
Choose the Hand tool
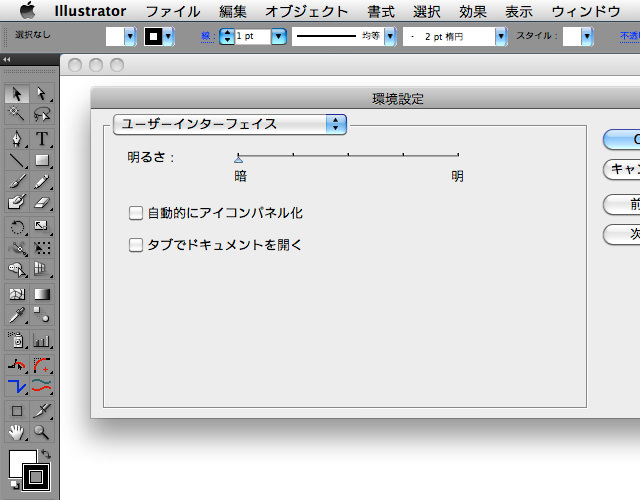click(x=17, y=432)
